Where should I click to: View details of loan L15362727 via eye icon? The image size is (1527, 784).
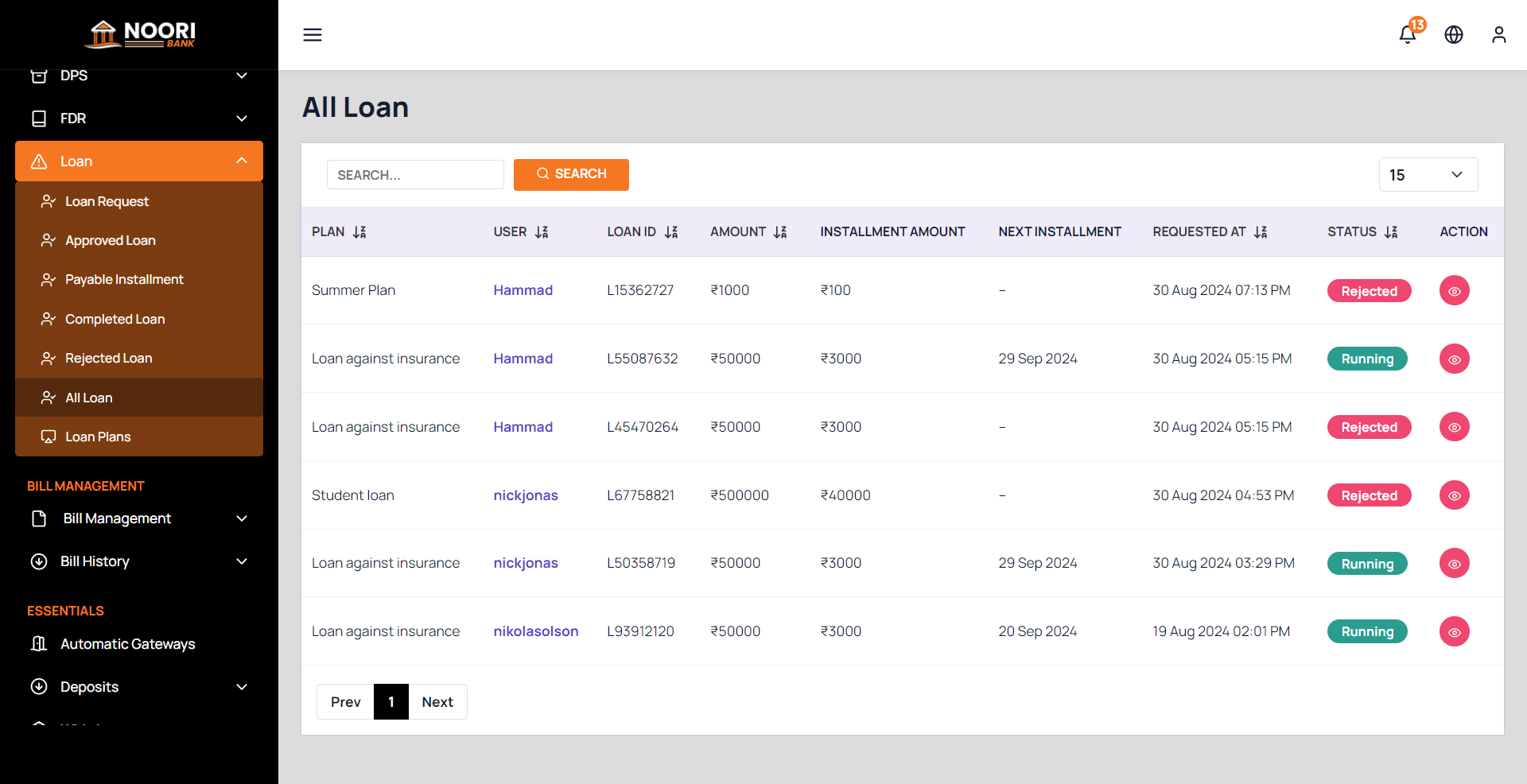[x=1454, y=290]
